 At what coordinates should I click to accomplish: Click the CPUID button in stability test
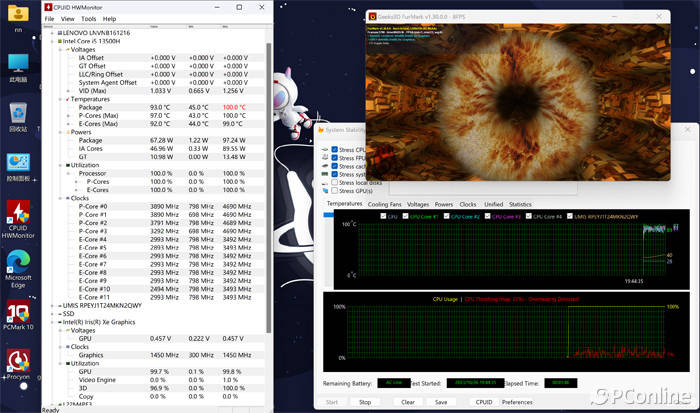click(484, 402)
